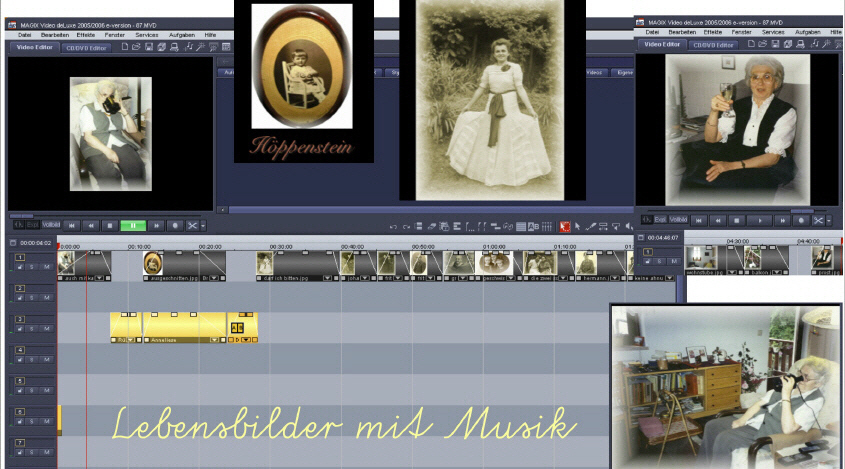This screenshot has height=469, width=845.
Task: Toggle mute (M) on track 3
Action: 46,329
